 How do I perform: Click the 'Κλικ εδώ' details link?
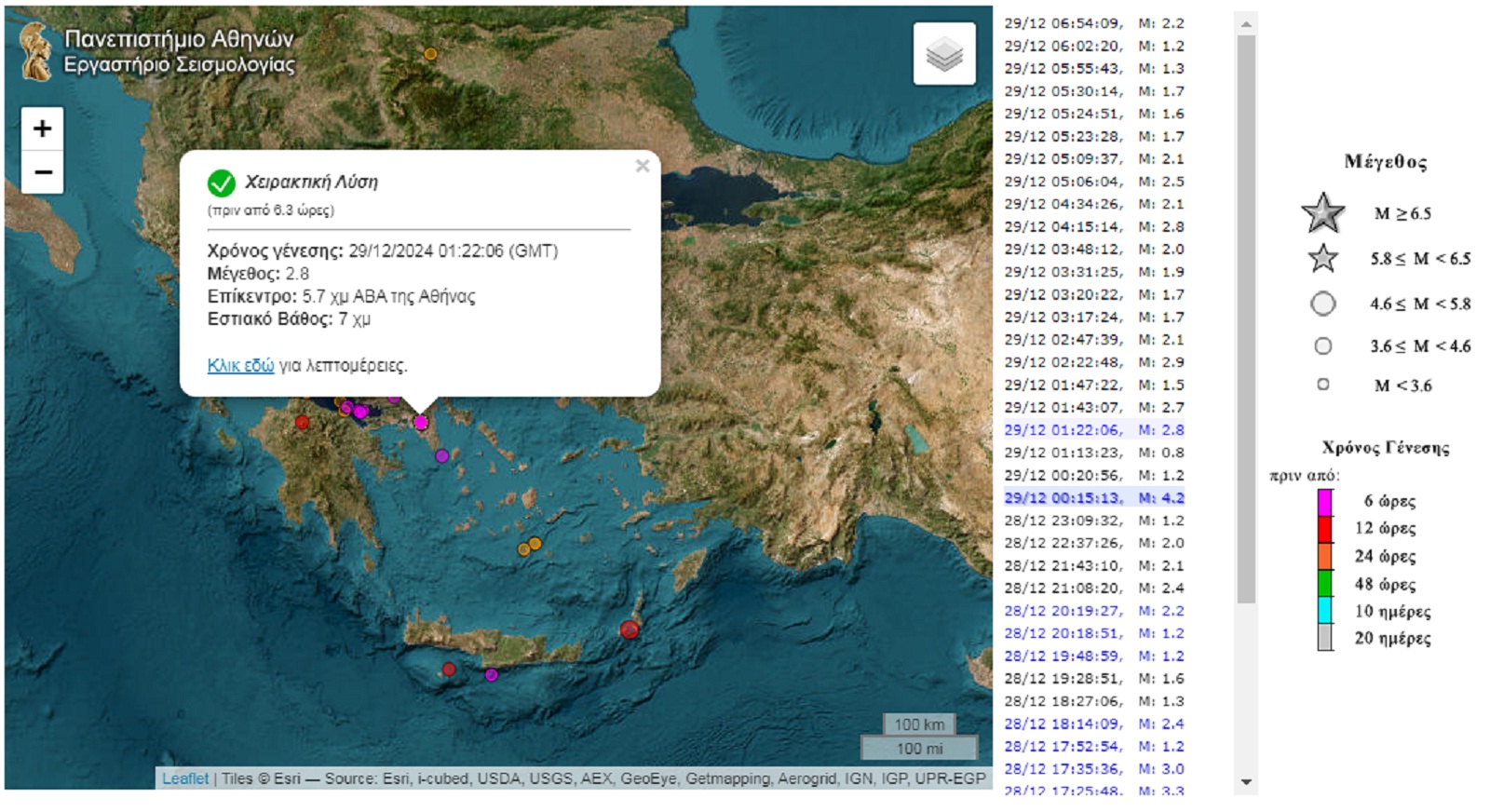240,366
